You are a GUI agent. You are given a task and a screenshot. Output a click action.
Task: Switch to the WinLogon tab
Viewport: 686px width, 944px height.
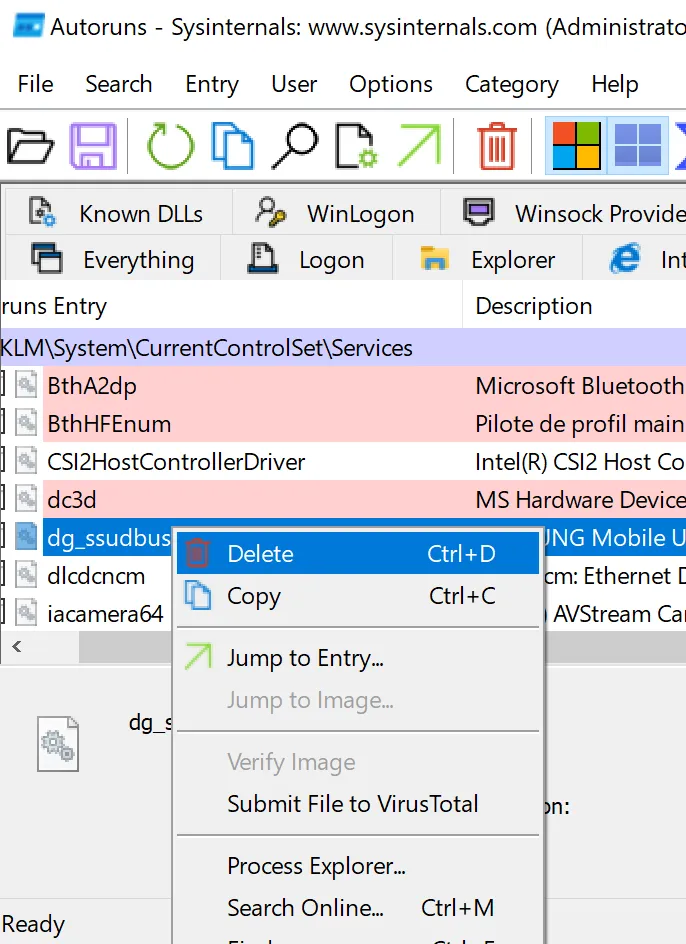(337, 213)
